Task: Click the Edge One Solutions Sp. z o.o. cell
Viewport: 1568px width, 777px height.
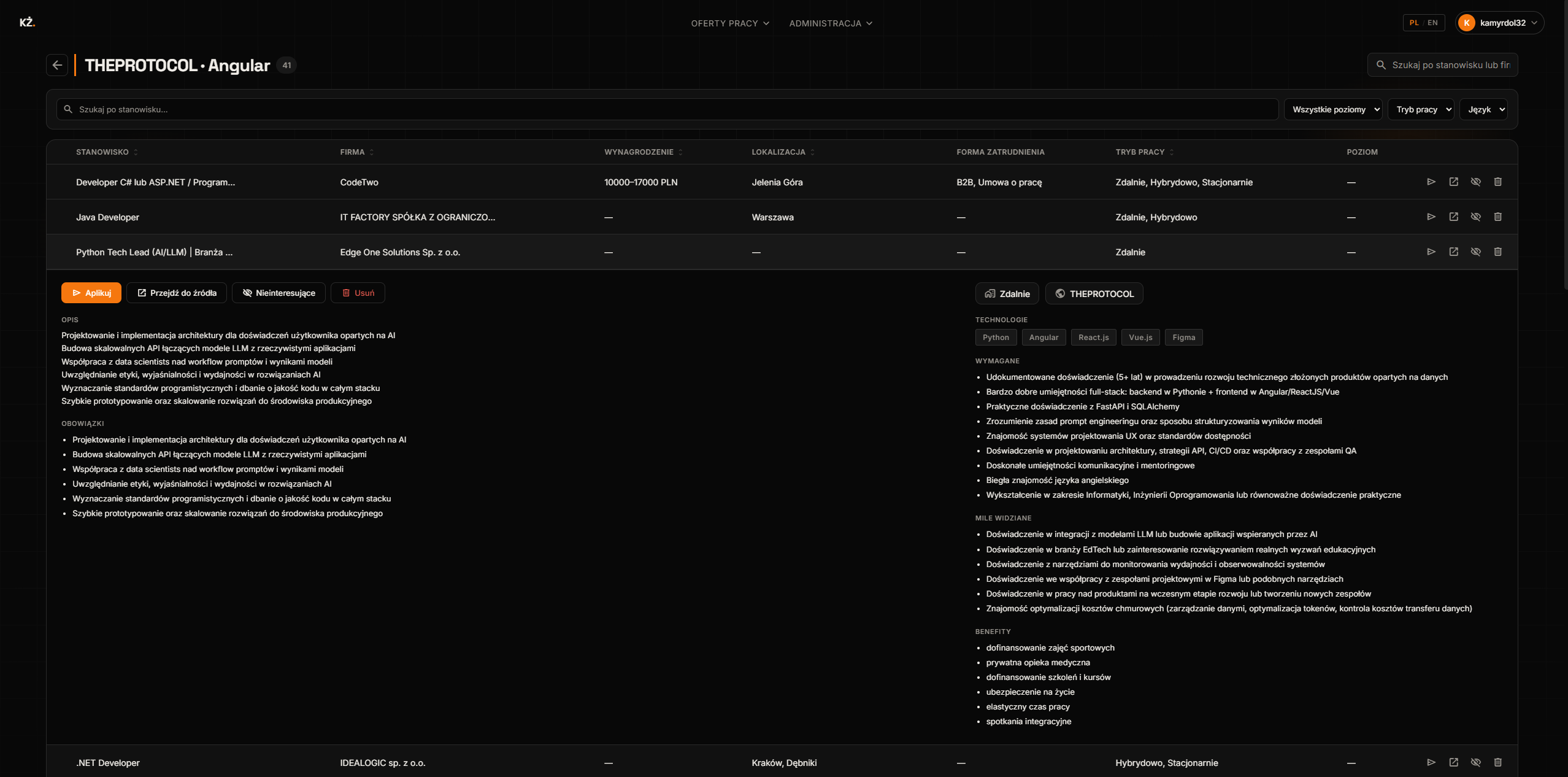Action: tap(400, 252)
